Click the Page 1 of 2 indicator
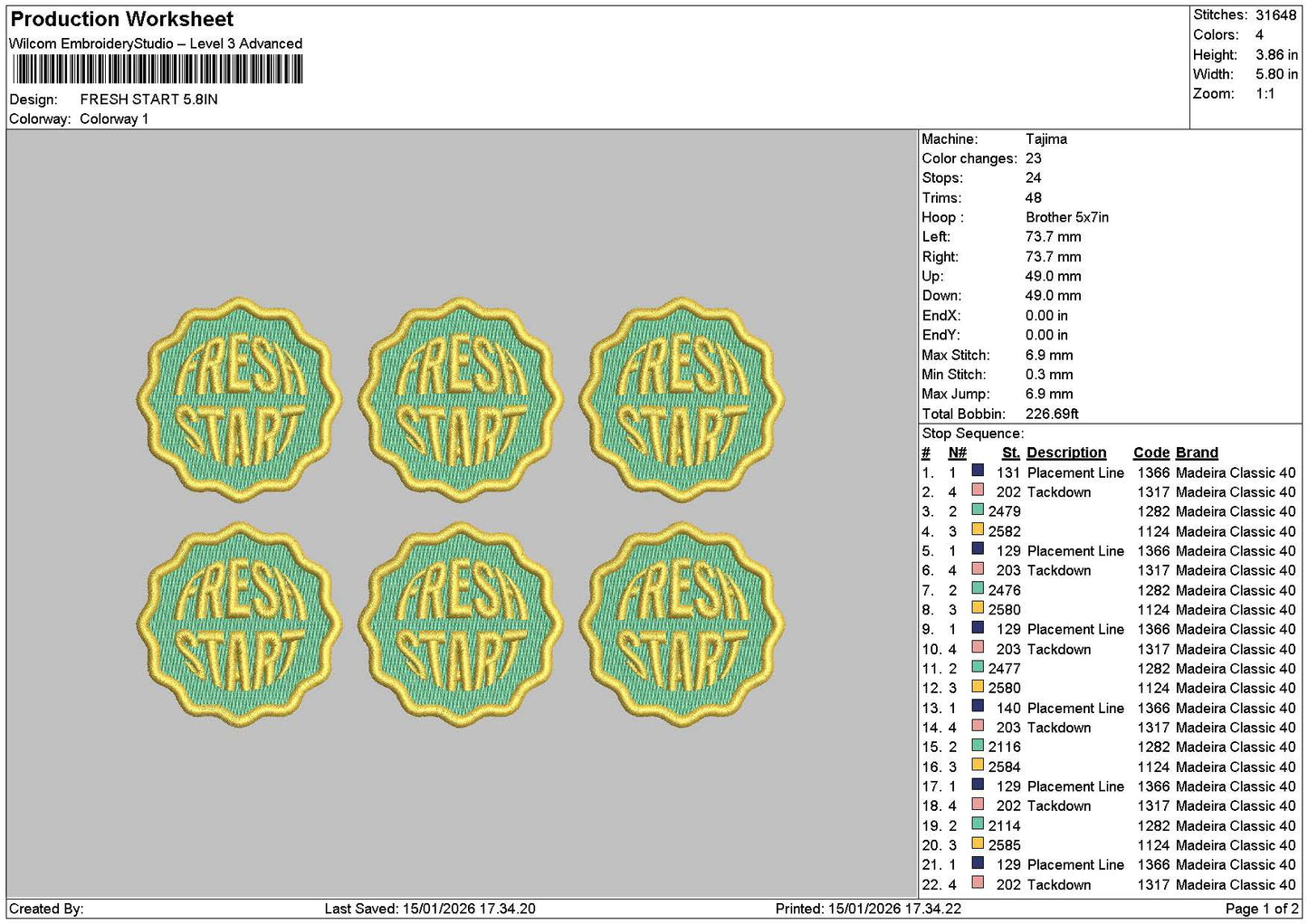Viewport: 1308px width, 924px height. [1262, 909]
